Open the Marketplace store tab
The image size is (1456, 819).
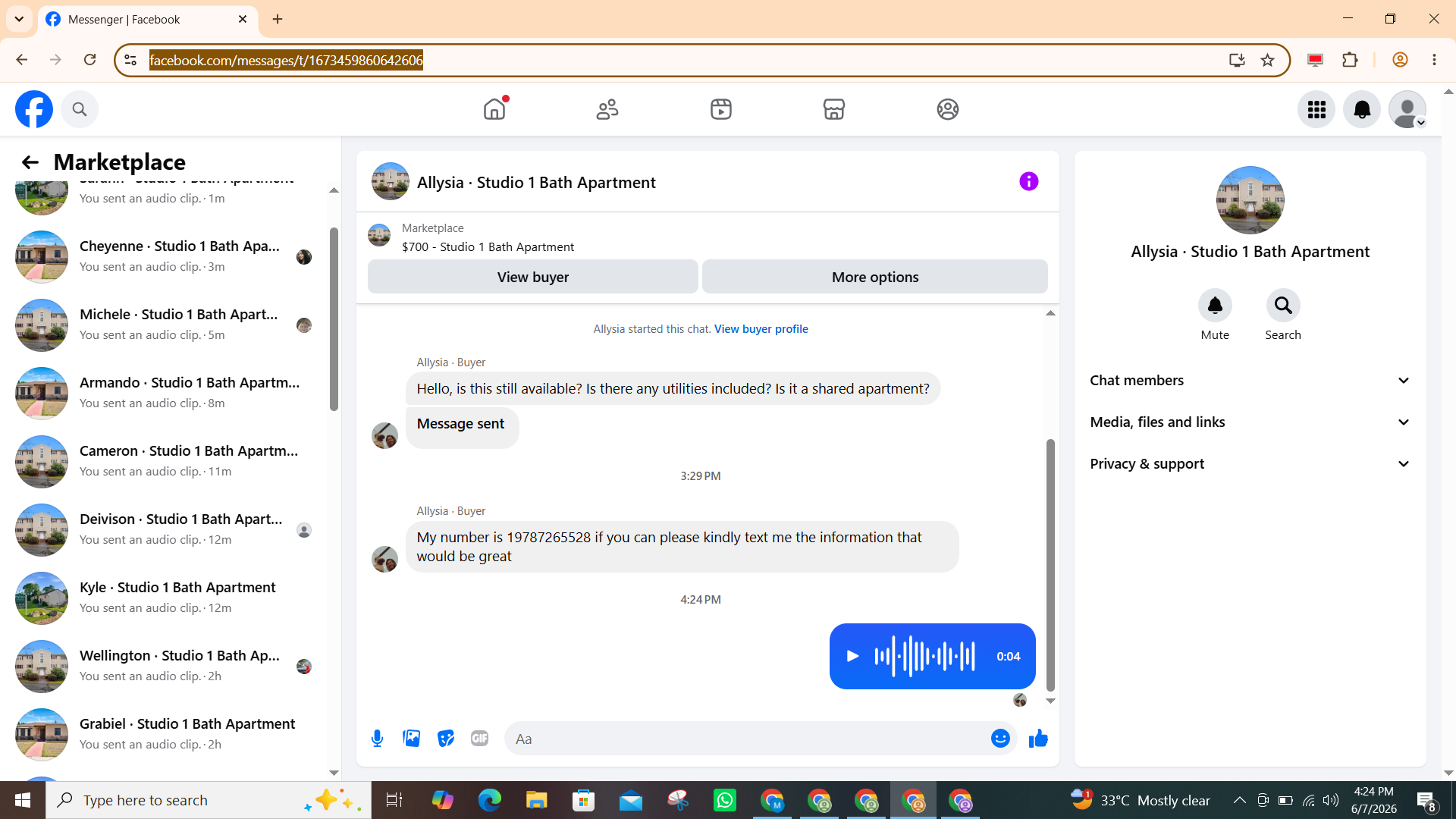point(834,109)
